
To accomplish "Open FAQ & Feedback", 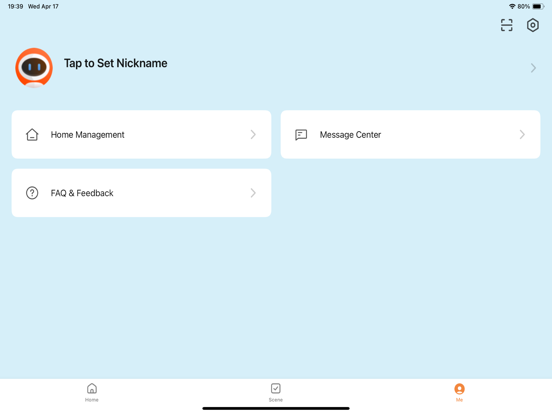I will tap(141, 193).
